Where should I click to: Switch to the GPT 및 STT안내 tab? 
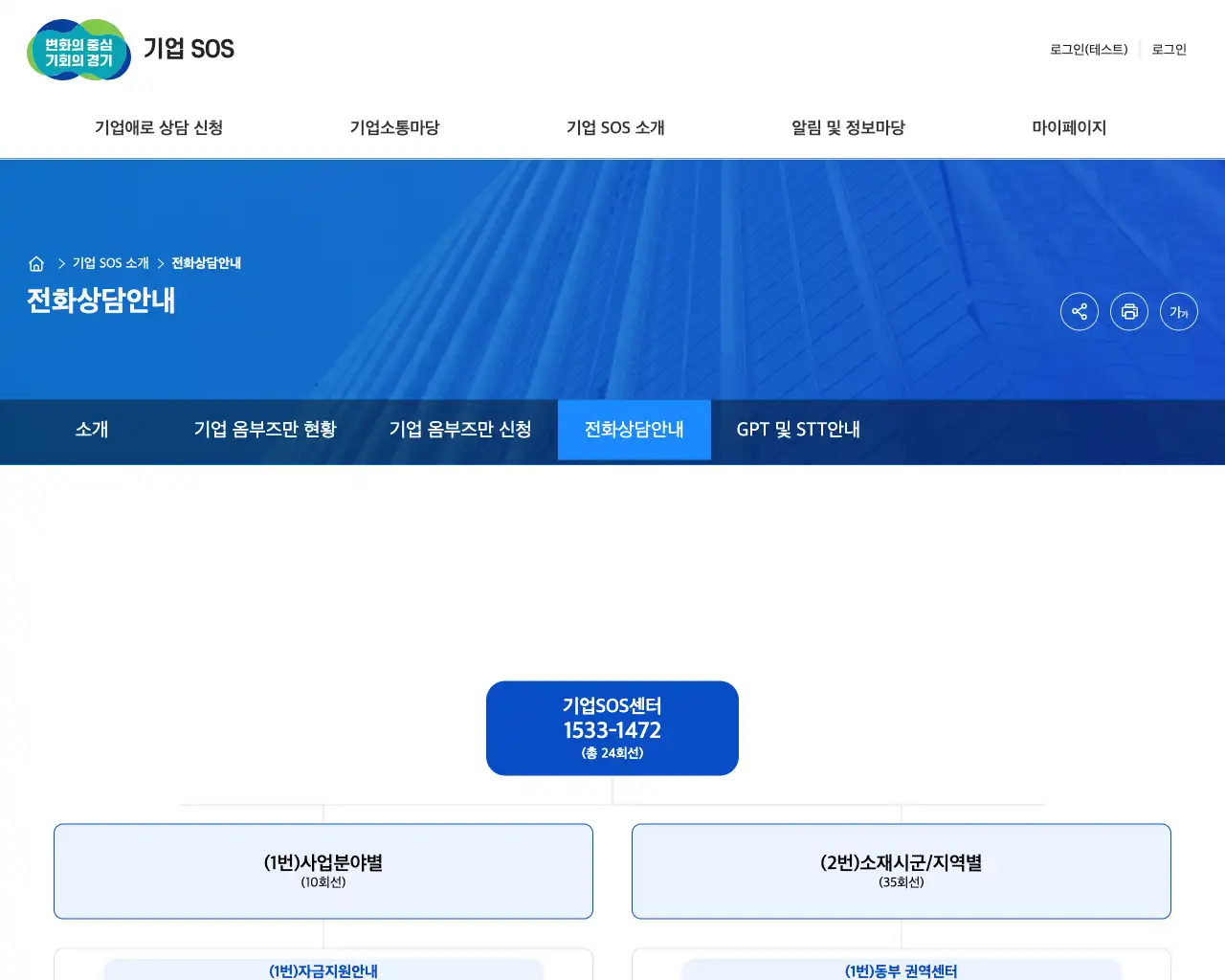[797, 430]
